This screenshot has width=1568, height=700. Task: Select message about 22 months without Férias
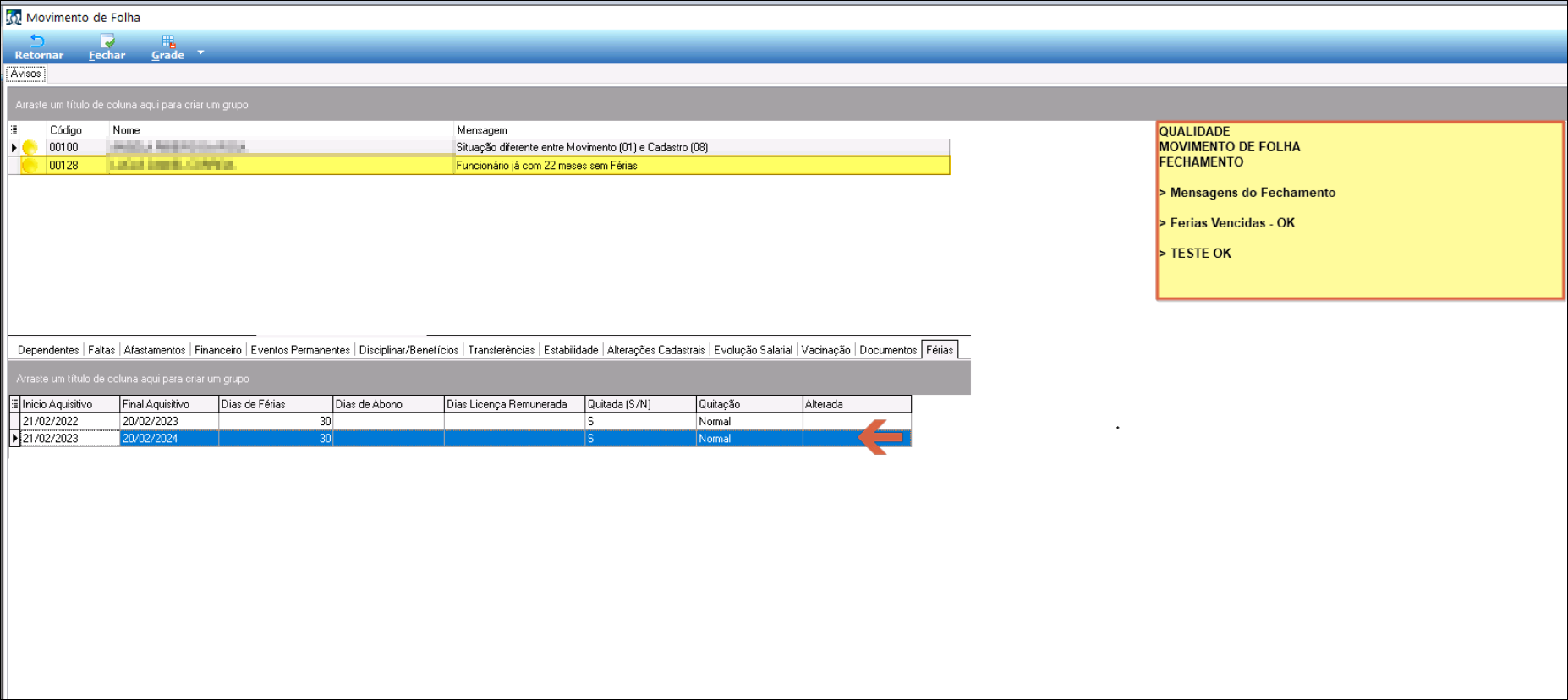point(546,166)
